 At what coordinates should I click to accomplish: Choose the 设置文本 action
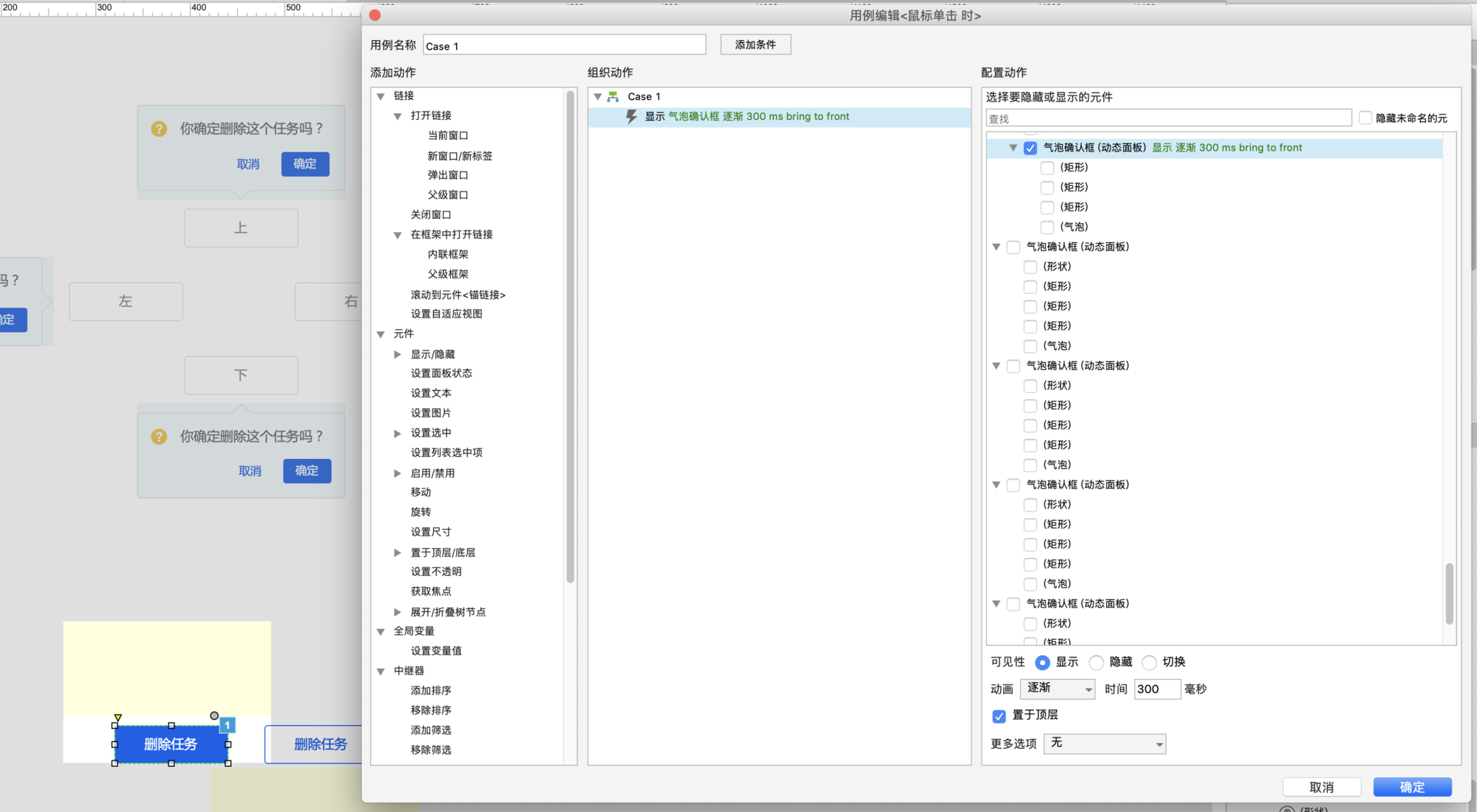click(431, 393)
